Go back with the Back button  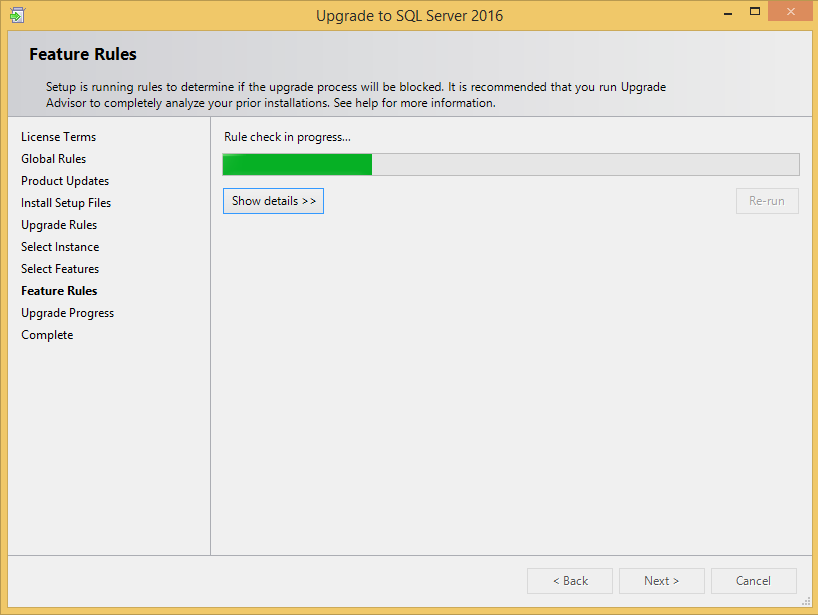(570, 581)
